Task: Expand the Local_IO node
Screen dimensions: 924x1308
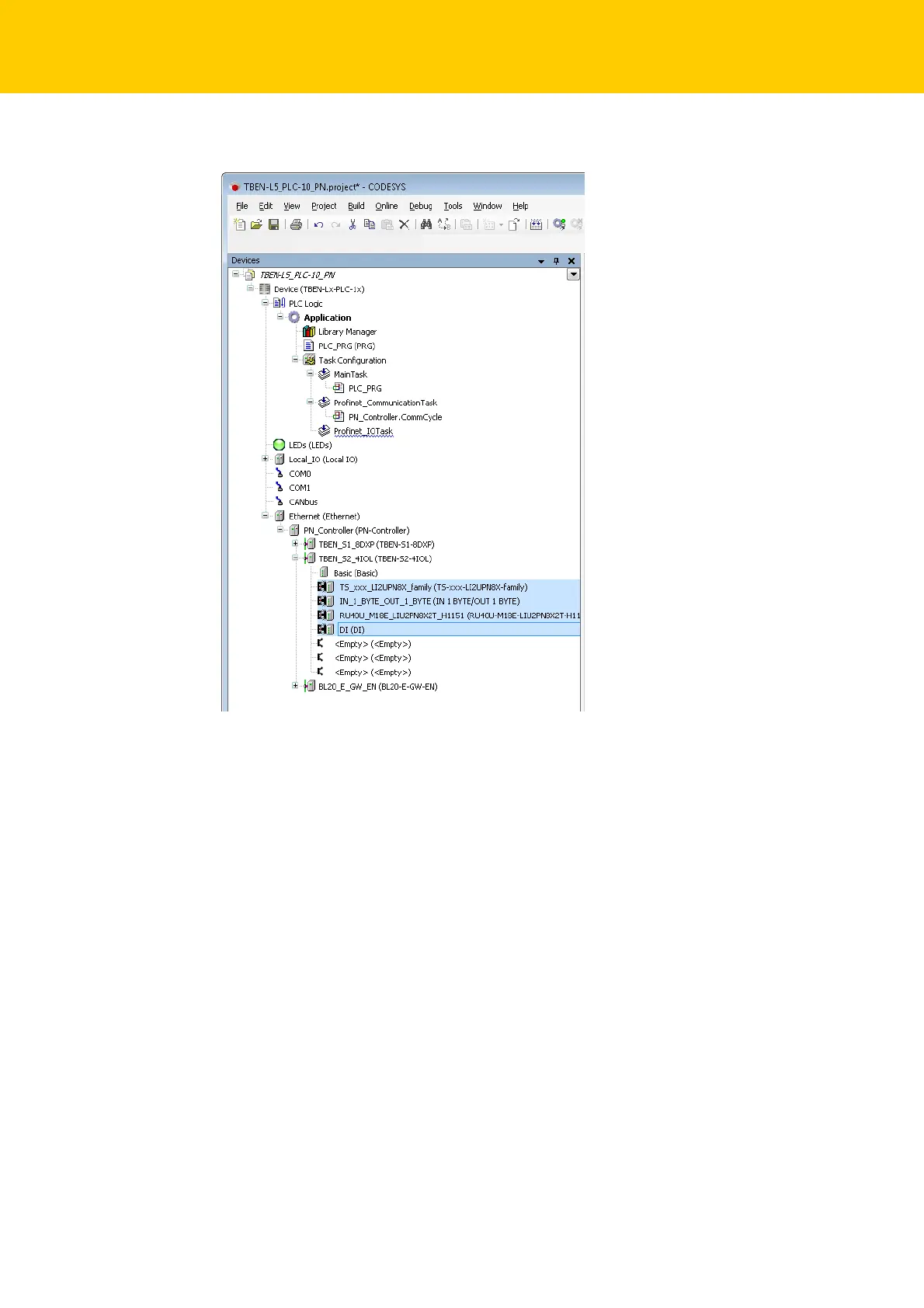Action: (x=266, y=459)
